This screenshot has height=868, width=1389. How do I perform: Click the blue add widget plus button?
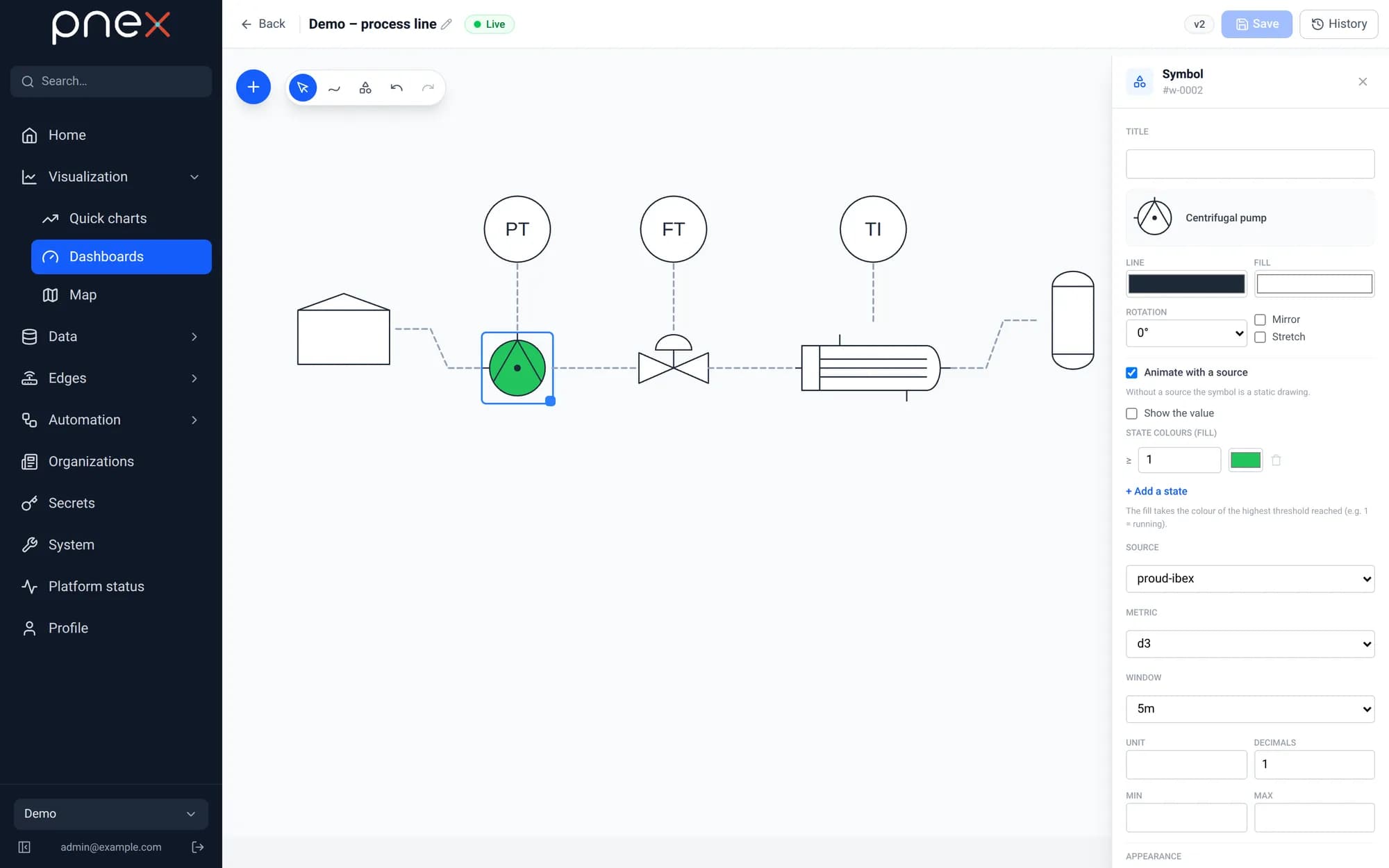pos(253,87)
